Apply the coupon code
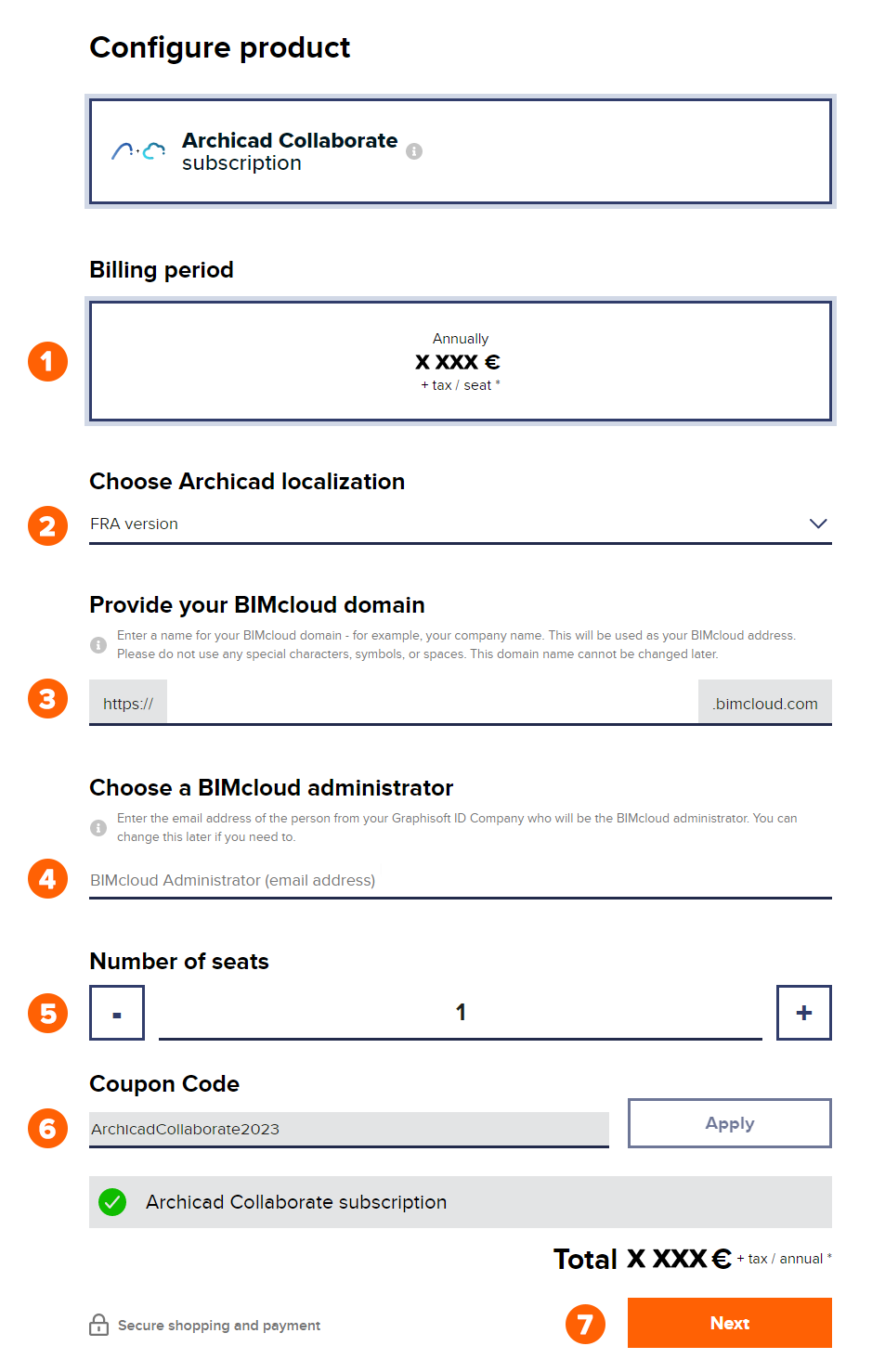 pos(730,1123)
